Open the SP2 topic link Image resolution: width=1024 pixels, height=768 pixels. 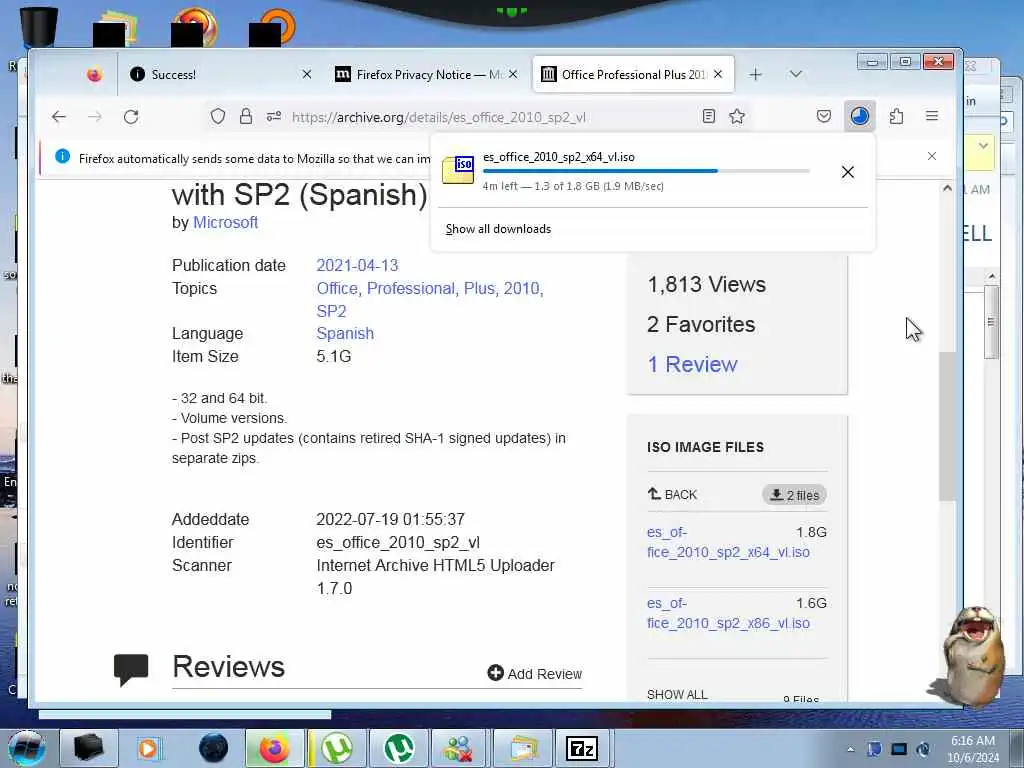331,311
